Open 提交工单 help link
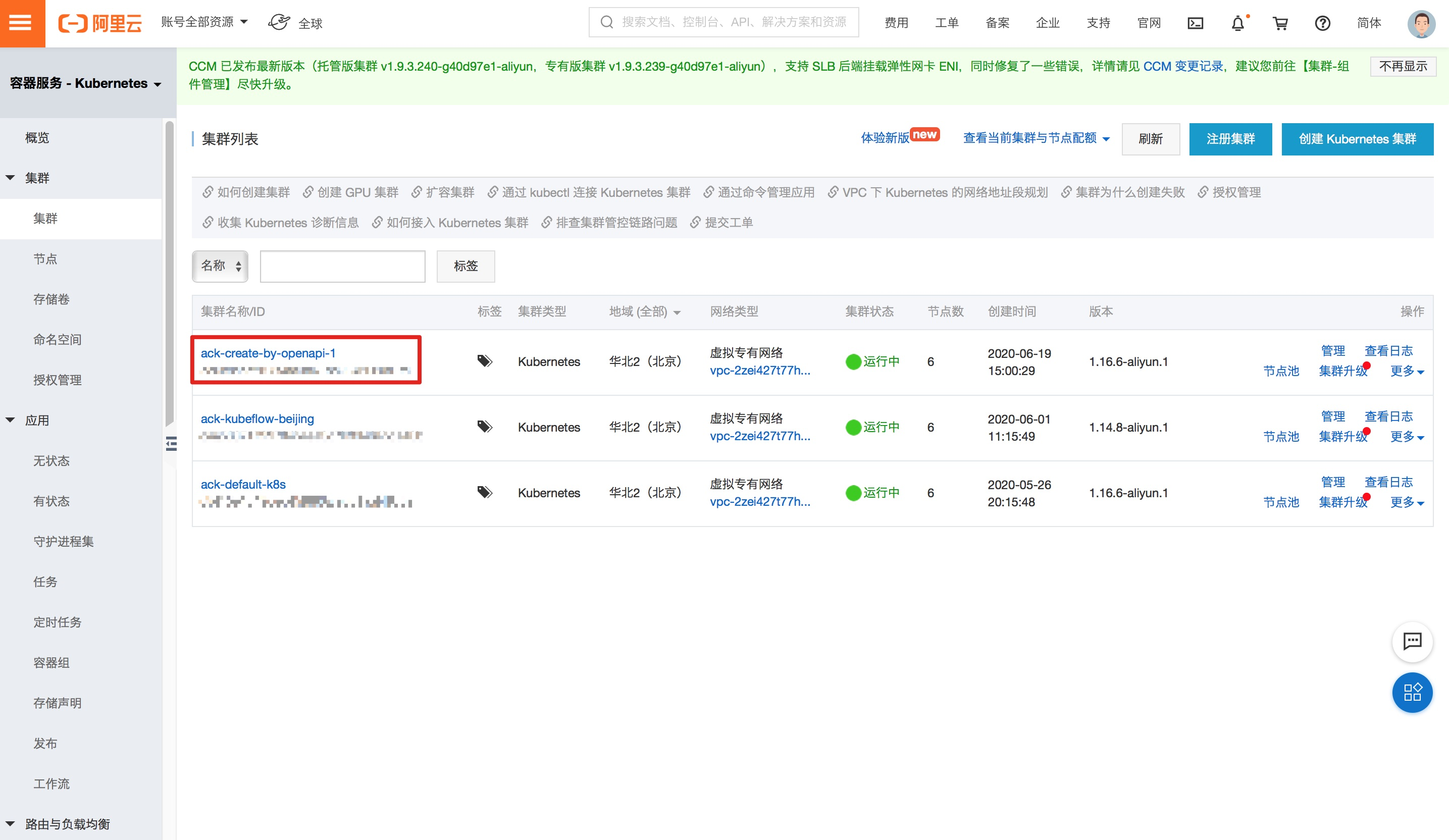The image size is (1449, 840). 721,223
